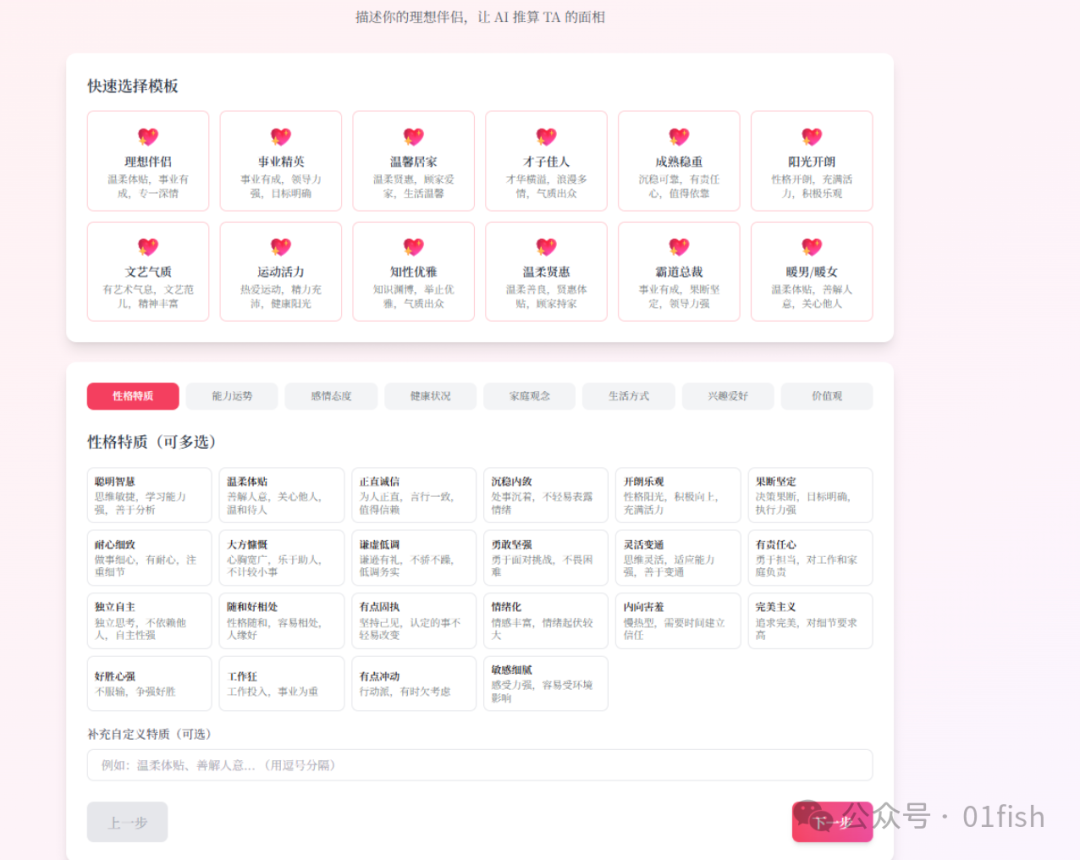Screen dimensions: 1080x860
Task: Open the 家庭观念 tab
Action: pyautogui.click(x=529, y=396)
